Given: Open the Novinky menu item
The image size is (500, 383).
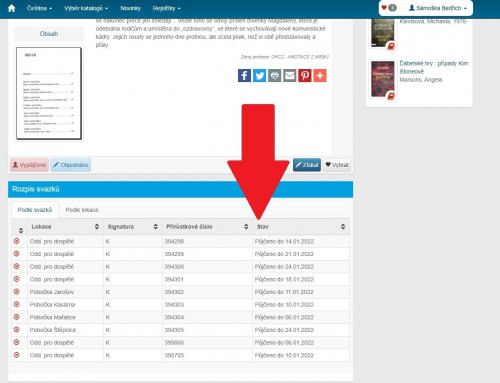Looking at the screenshot, I should (x=131, y=8).
